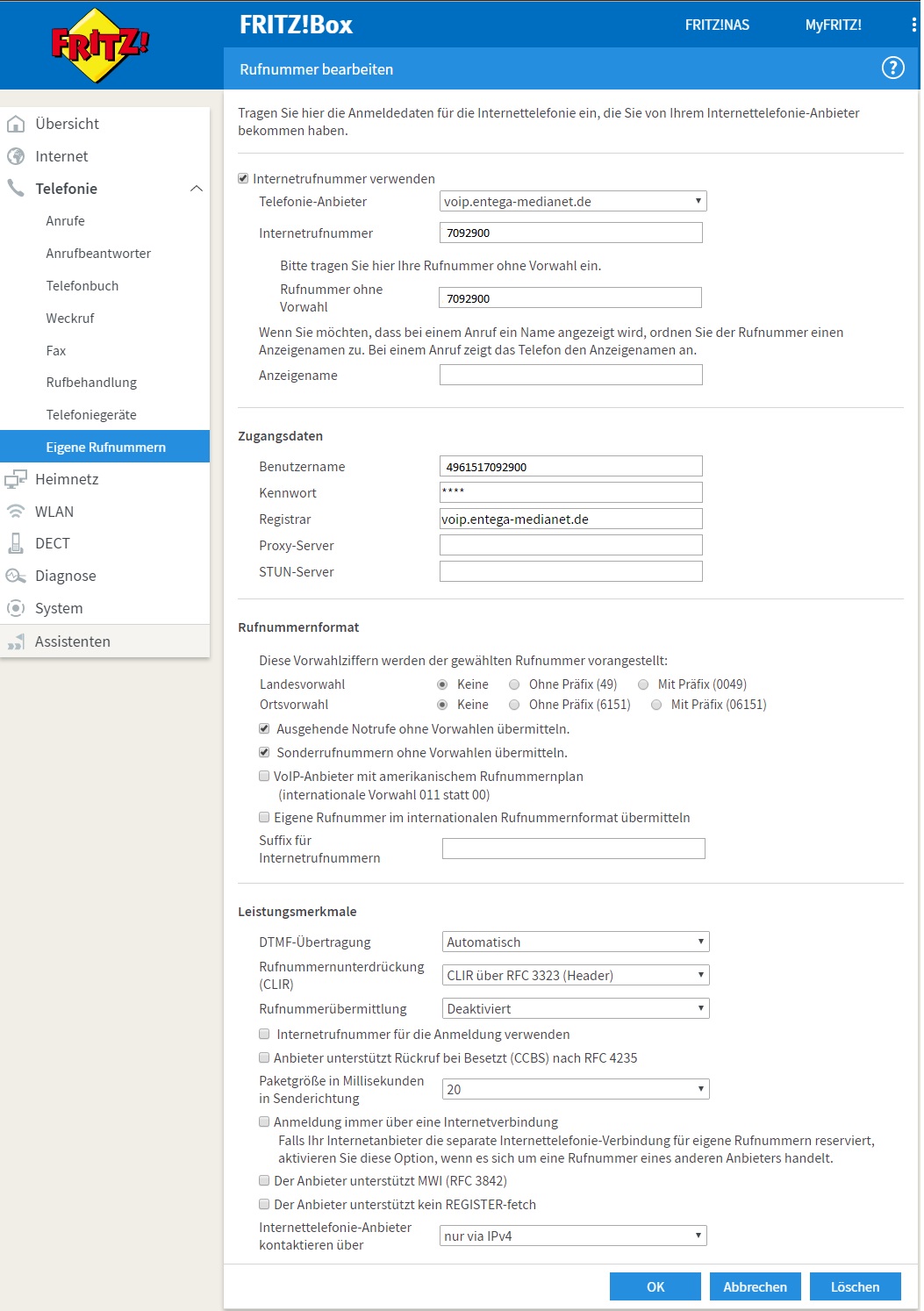This screenshot has height=1311, width=924.
Task: Open the Paketgröße in Millisekunden dropdown
Action: 576,1089
